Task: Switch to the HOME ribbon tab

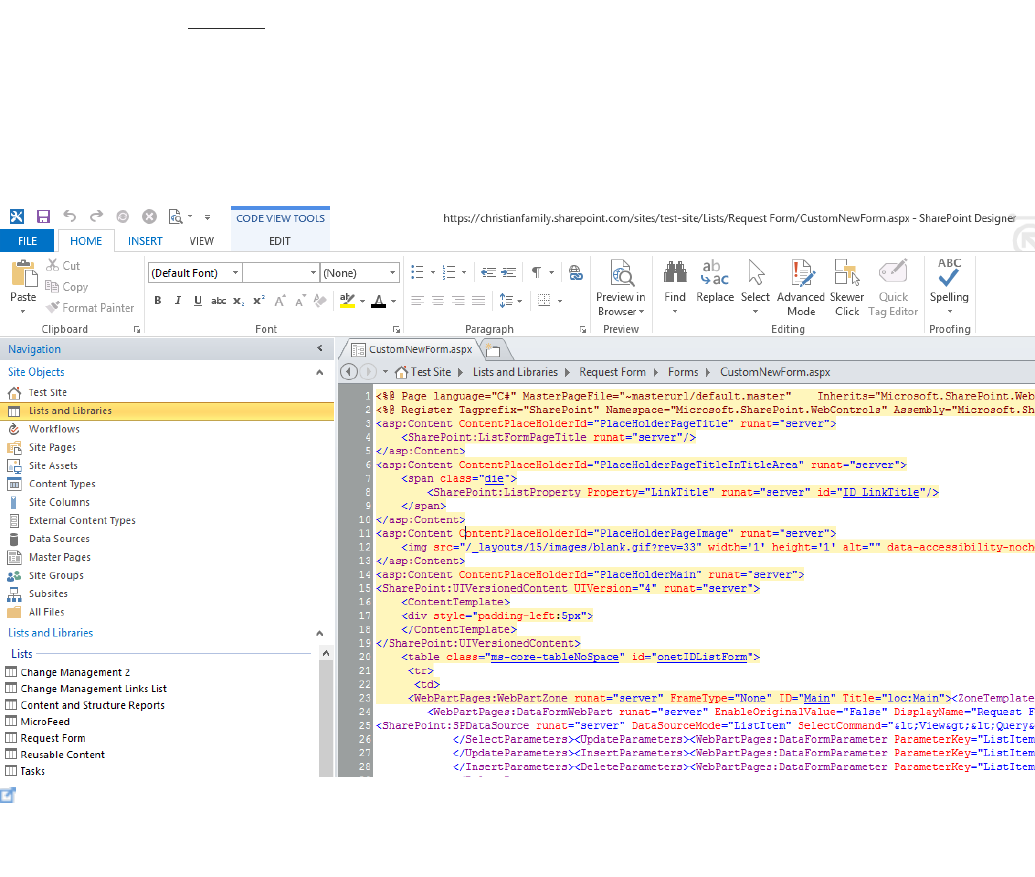Action: tap(86, 241)
